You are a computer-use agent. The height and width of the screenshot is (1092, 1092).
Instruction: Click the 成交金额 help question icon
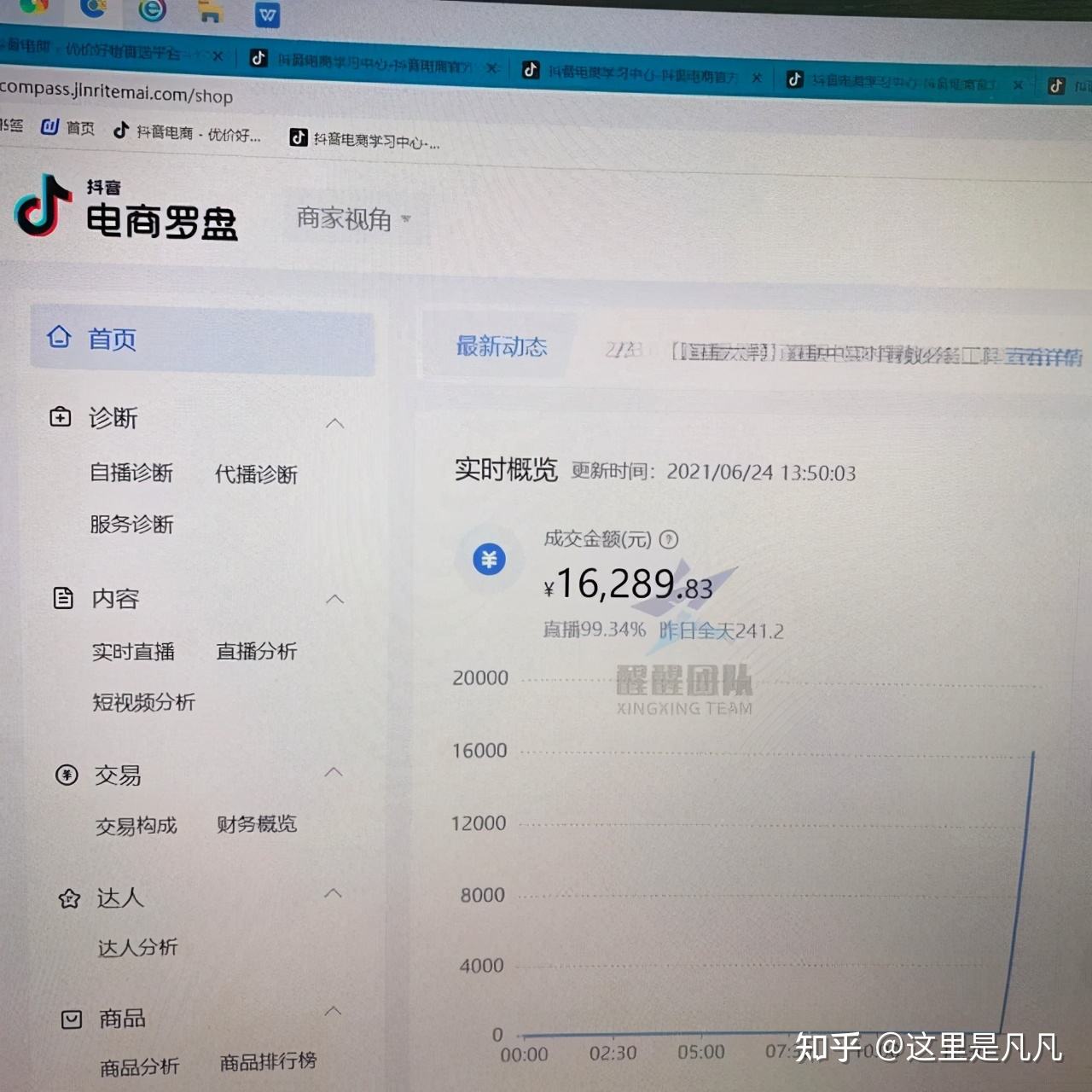tap(669, 539)
